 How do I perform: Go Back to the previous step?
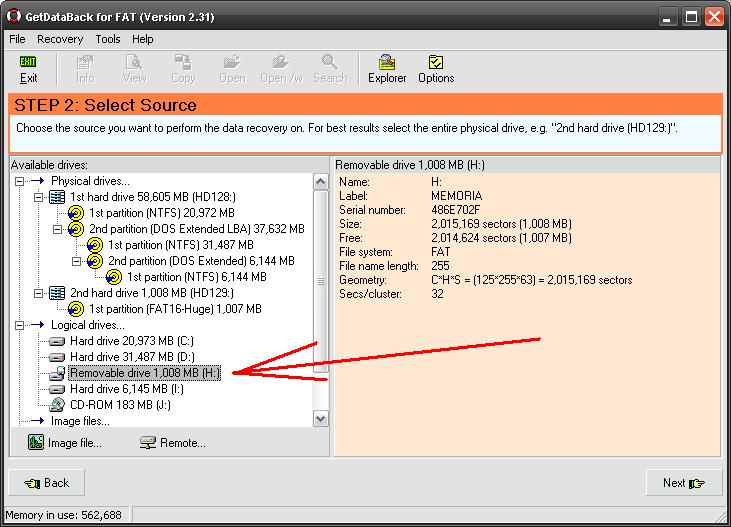[x=47, y=483]
